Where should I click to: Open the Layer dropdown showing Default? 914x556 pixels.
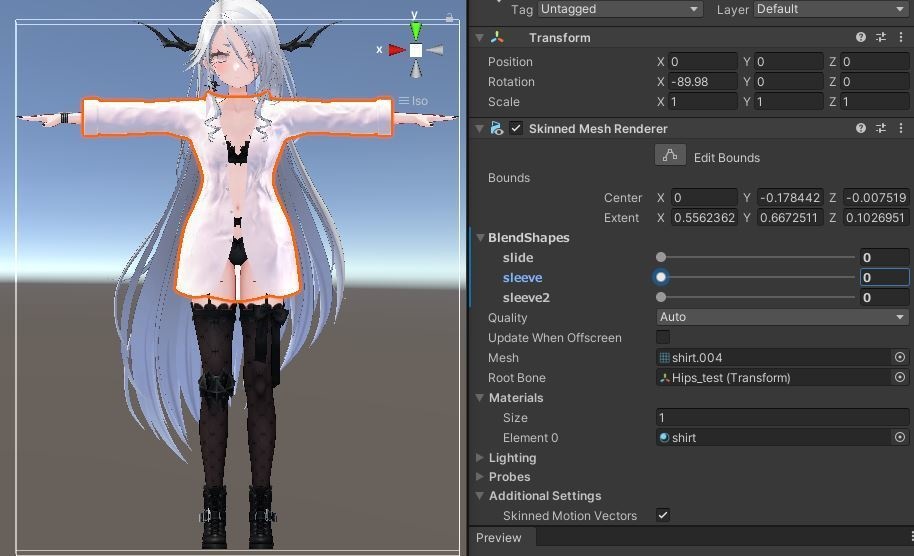[x=831, y=9]
